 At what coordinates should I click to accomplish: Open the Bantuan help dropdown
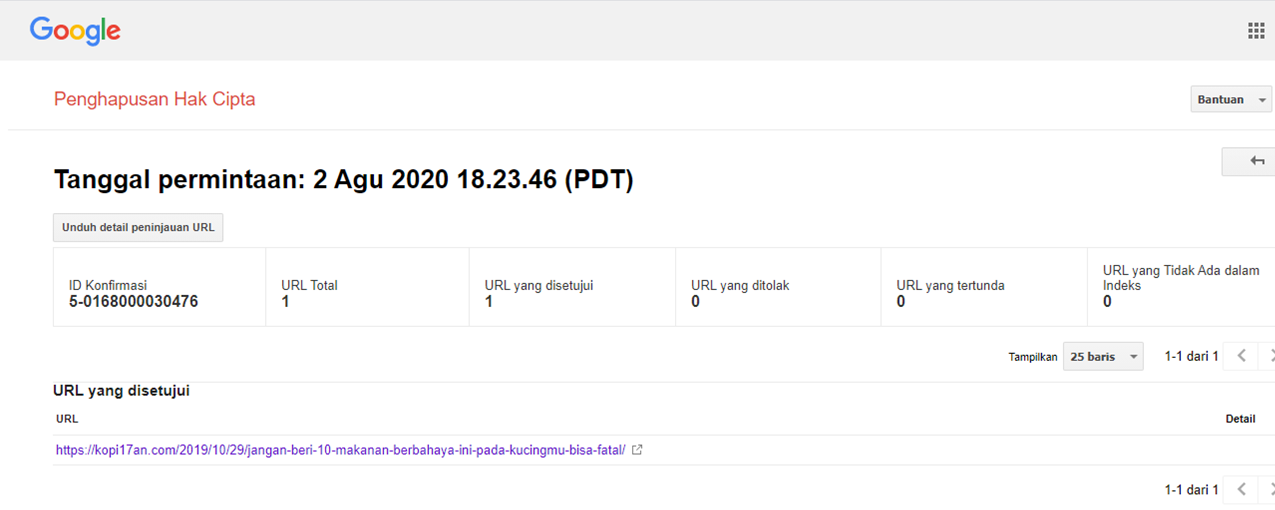click(1231, 100)
